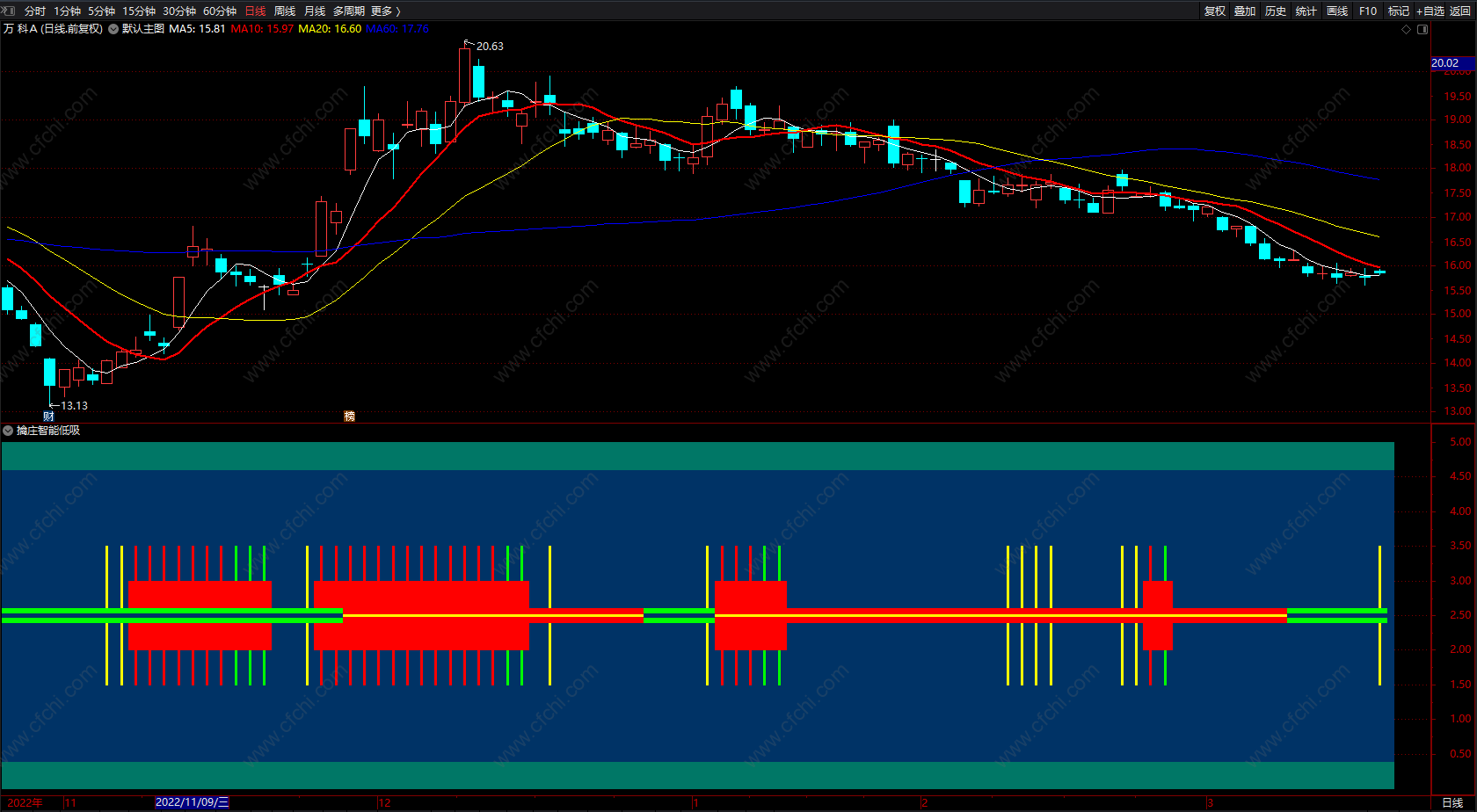Expand 更多 period options
Image resolution: width=1477 pixels, height=812 pixels.
click(386, 11)
